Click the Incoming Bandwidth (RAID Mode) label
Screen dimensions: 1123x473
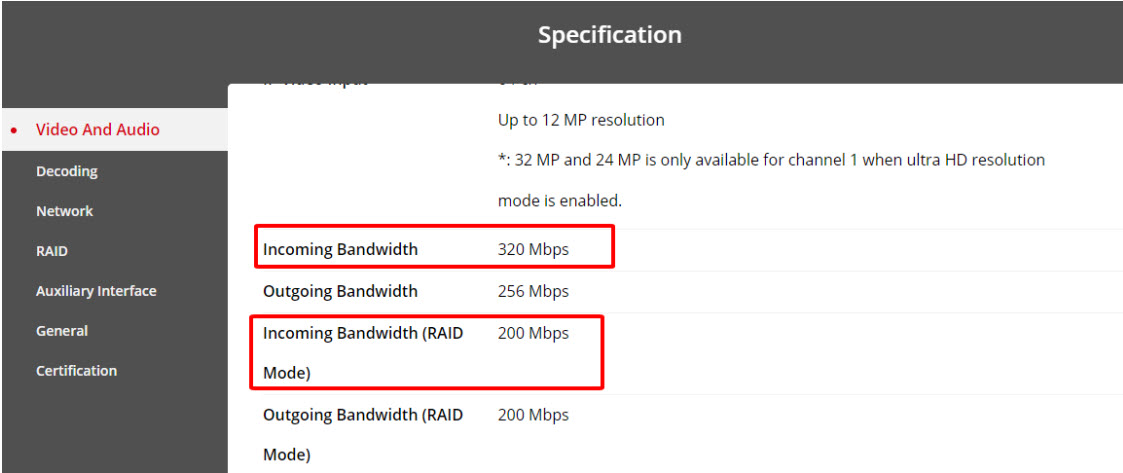point(362,334)
